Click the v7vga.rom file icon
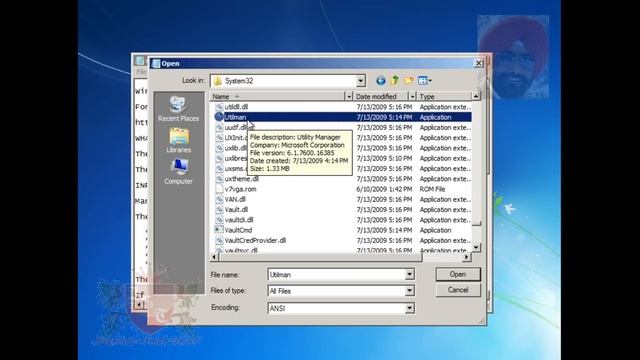 click(219, 189)
